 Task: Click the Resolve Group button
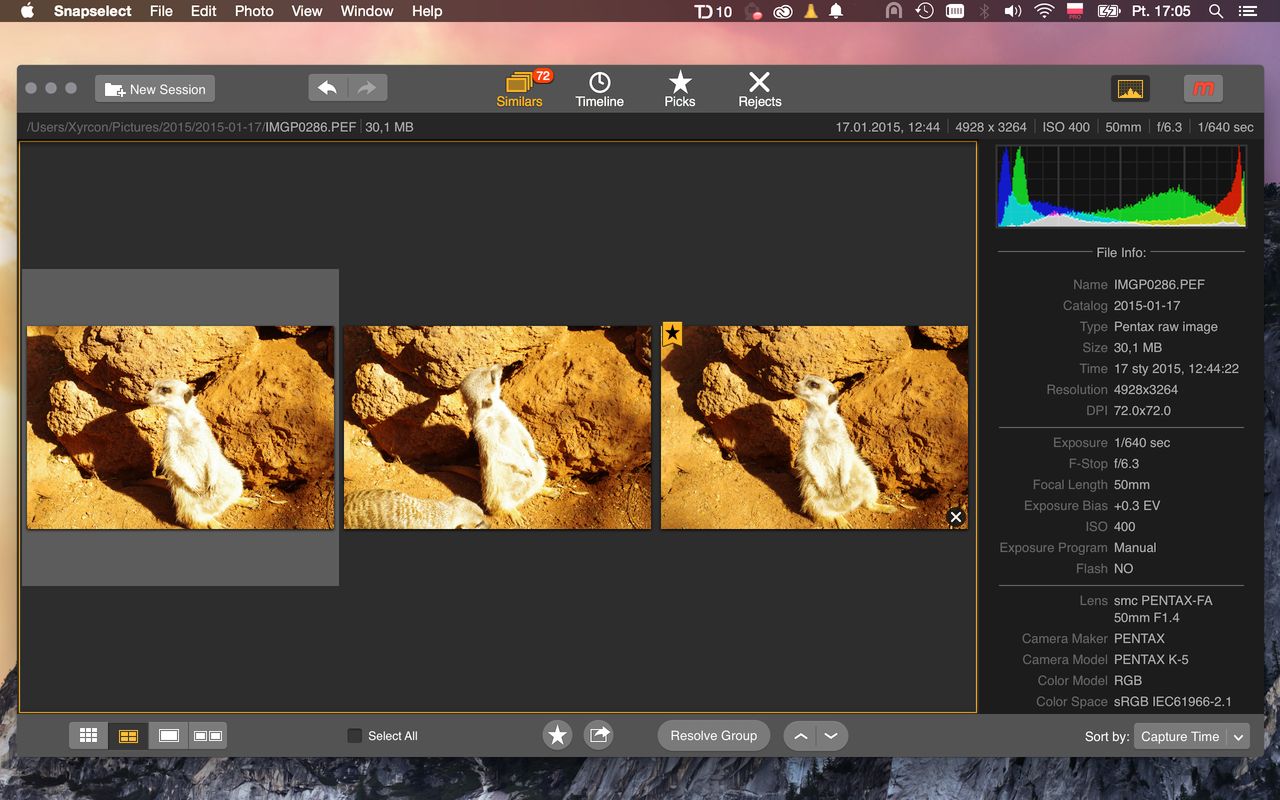click(x=714, y=736)
